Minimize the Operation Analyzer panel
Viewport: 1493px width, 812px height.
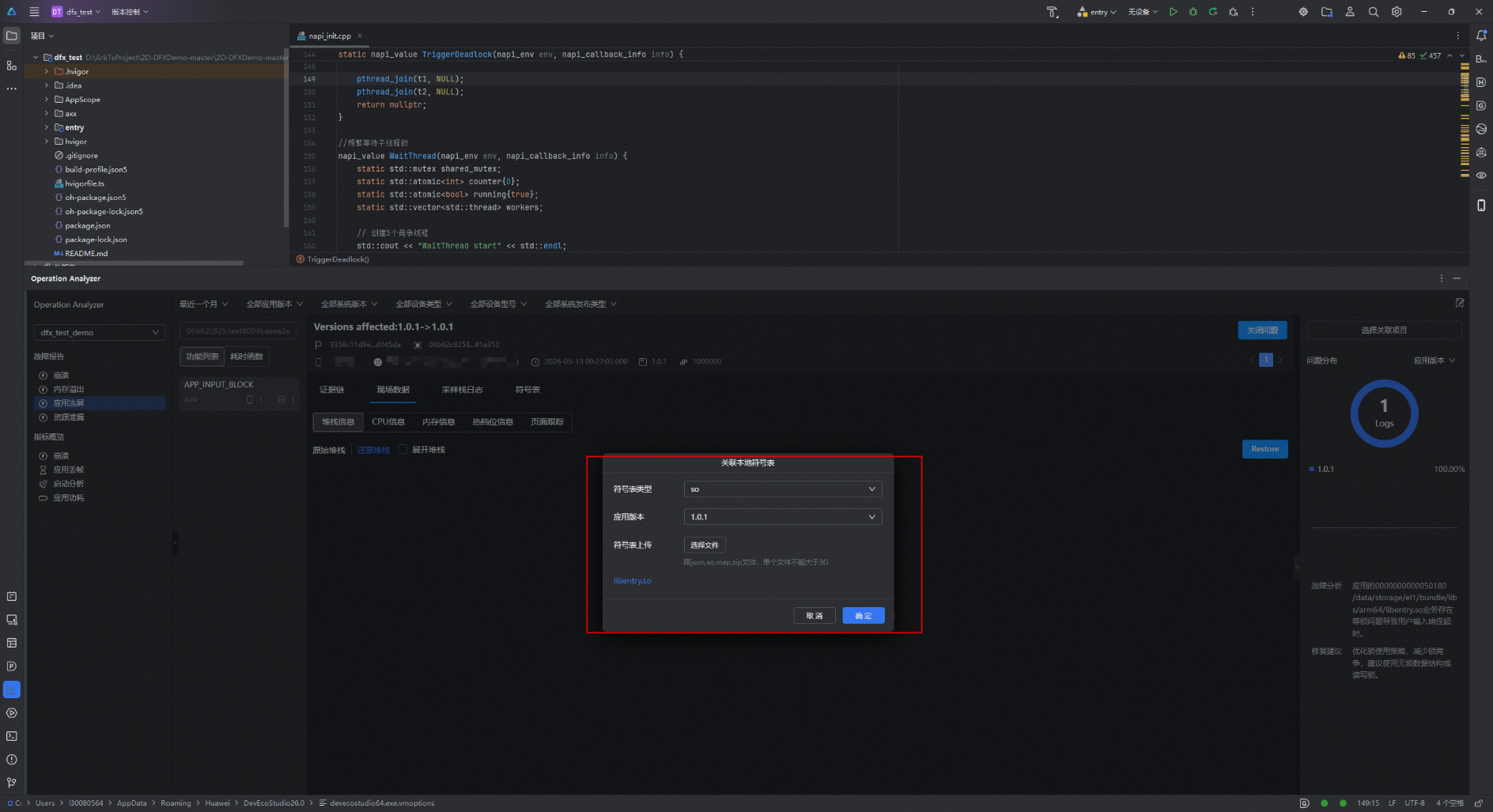pos(1457,278)
